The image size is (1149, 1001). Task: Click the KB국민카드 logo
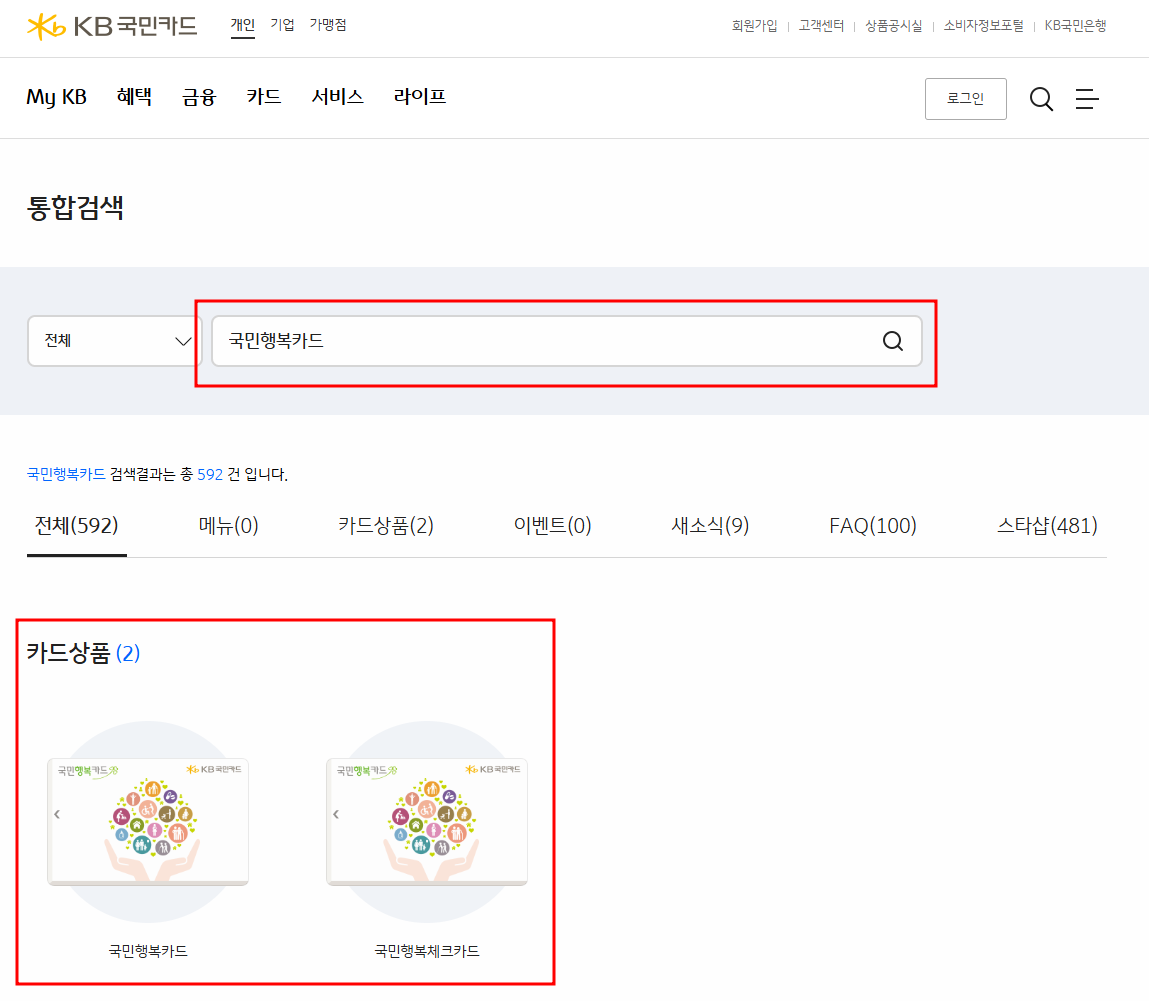point(112,26)
